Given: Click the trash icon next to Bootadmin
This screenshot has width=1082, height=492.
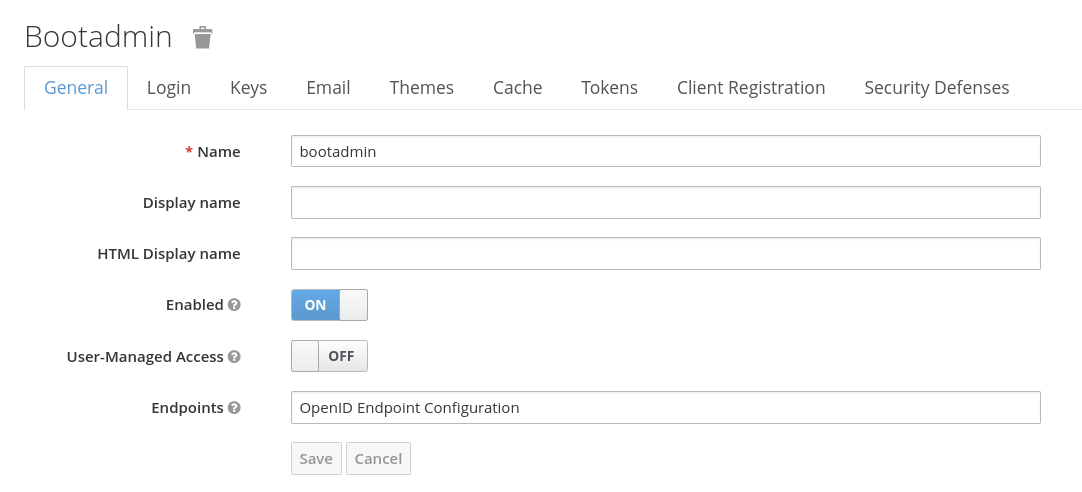Looking at the screenshot, I should (x=203, y=38).
